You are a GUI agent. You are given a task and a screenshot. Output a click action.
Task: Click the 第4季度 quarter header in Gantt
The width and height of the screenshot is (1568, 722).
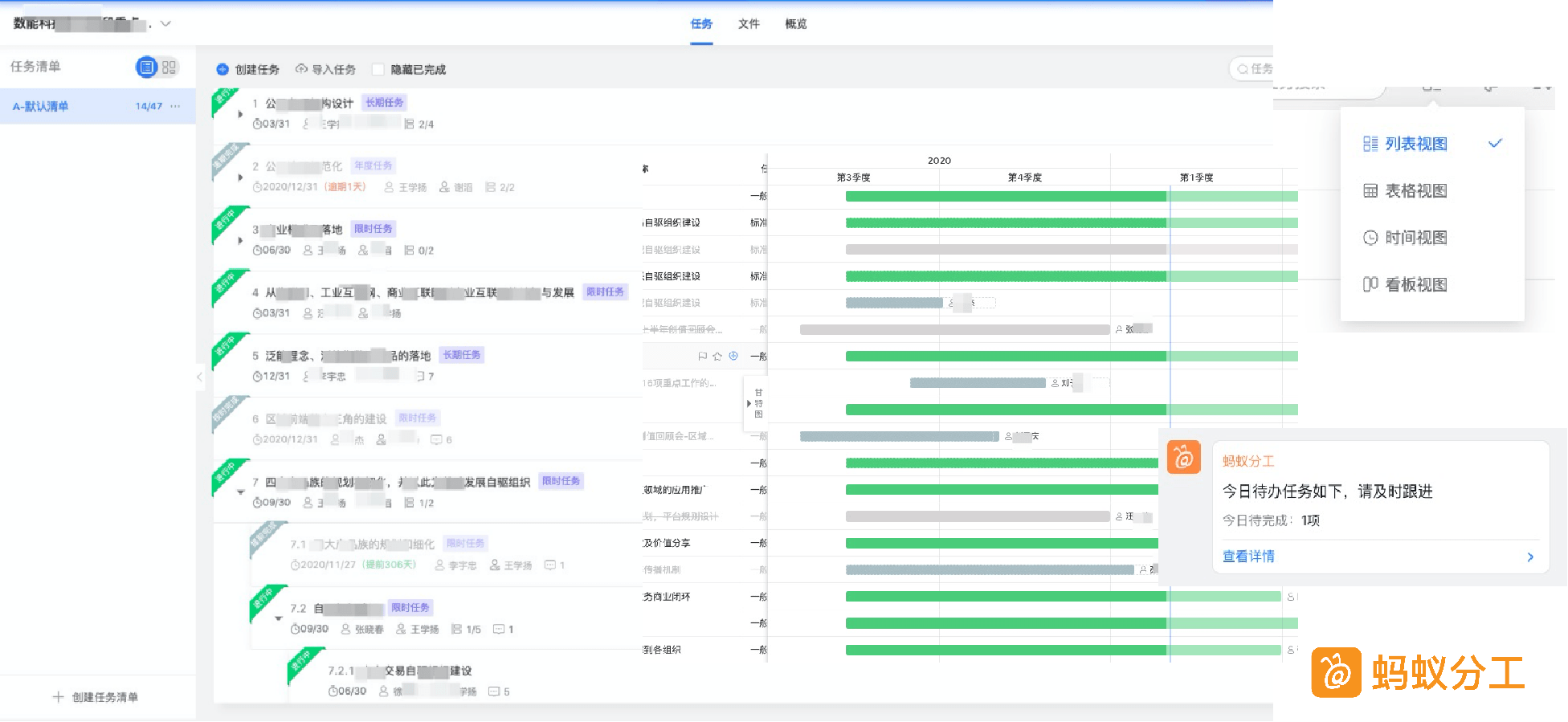pos(1025,177)
